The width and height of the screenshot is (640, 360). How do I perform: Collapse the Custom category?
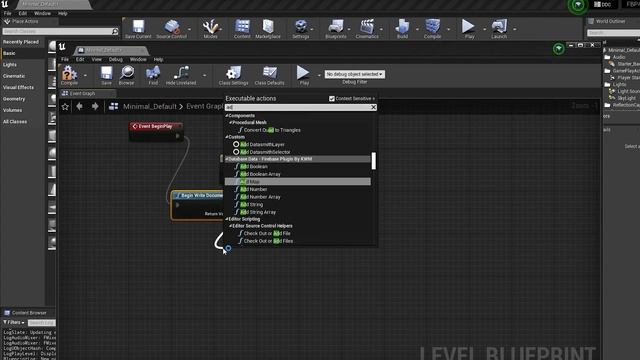click(x=227, y=137)
